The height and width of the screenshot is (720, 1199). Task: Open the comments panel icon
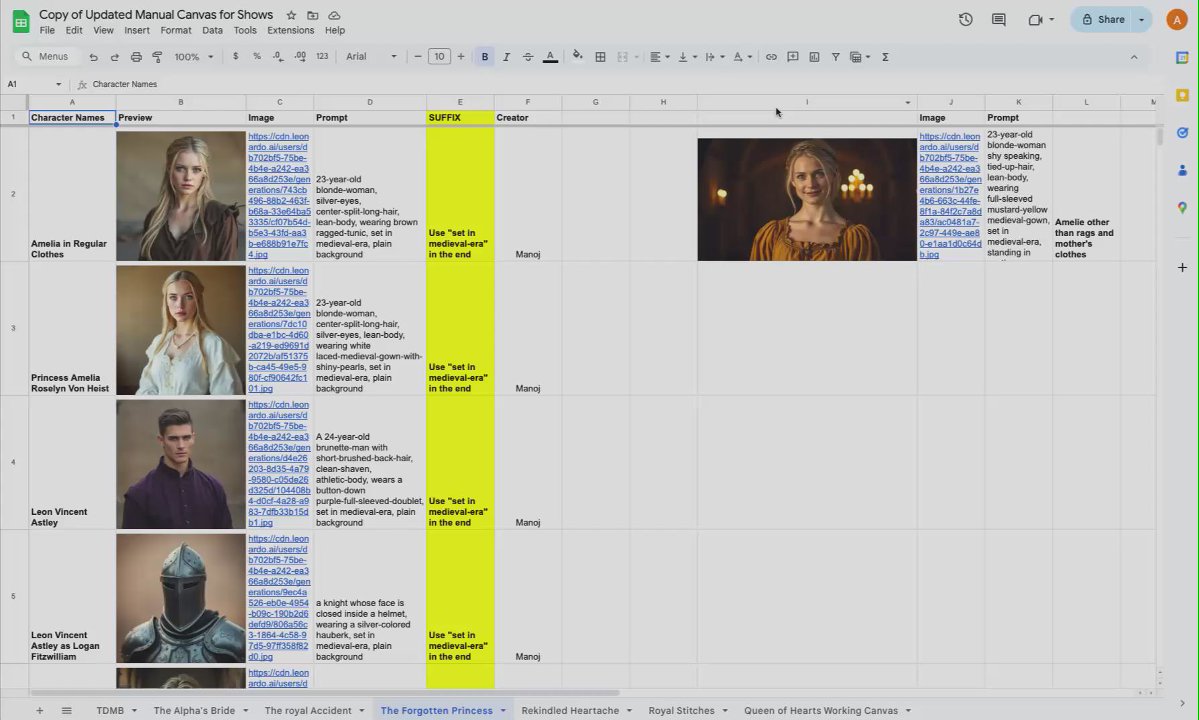[x=998, y=19]
